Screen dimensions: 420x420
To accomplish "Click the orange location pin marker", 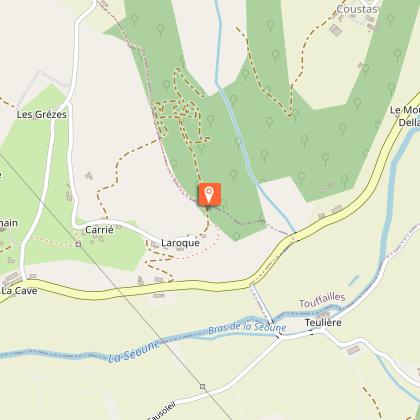I will 209,194.
